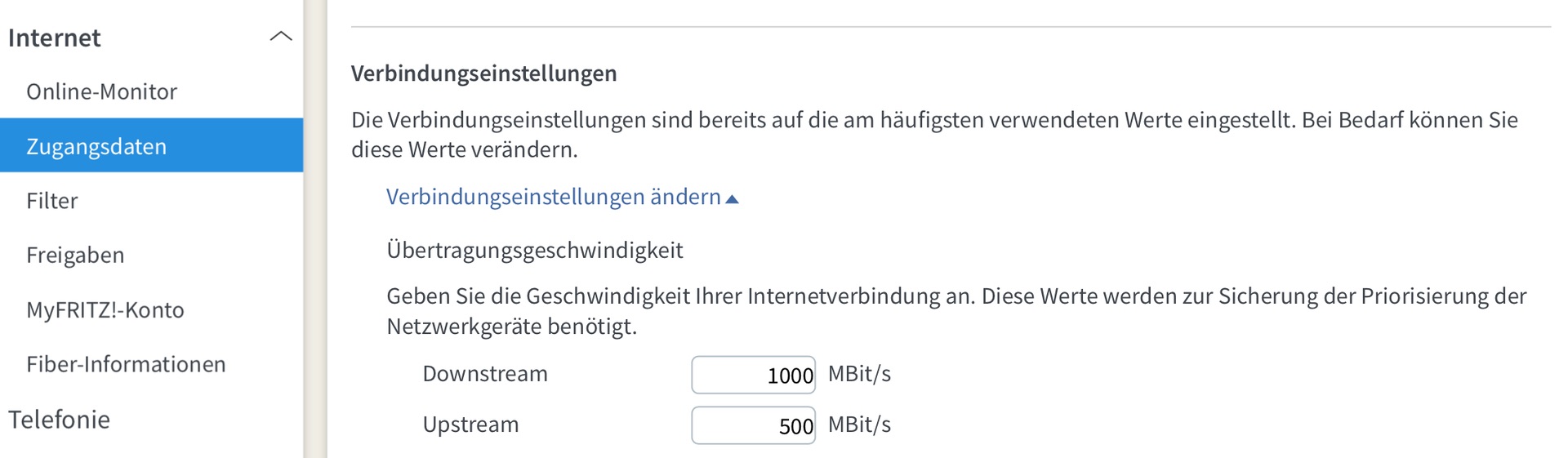Click the Downstream label
Viewport: 1568px width, 458px height.
pyautogui.click(x=485, y=374)
